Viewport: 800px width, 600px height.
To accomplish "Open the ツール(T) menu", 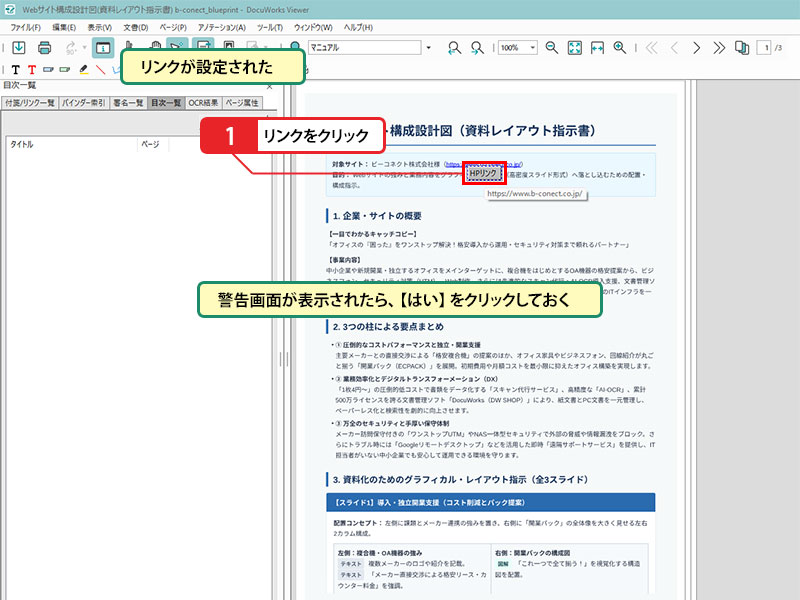I will point(269,28).
